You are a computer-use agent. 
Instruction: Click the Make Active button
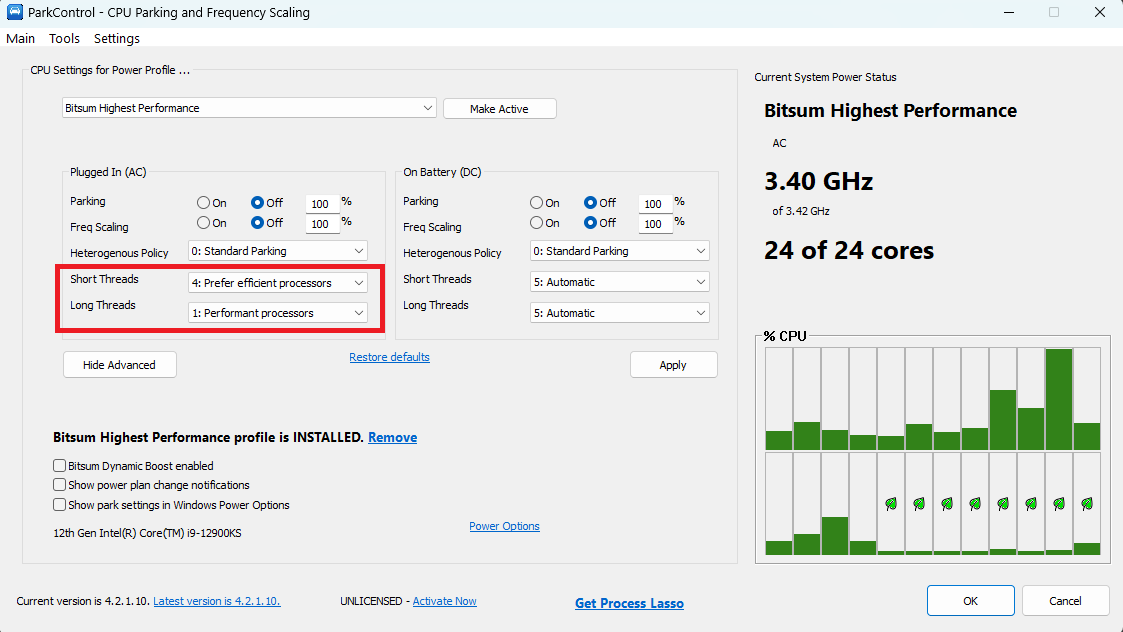(499, 109)
